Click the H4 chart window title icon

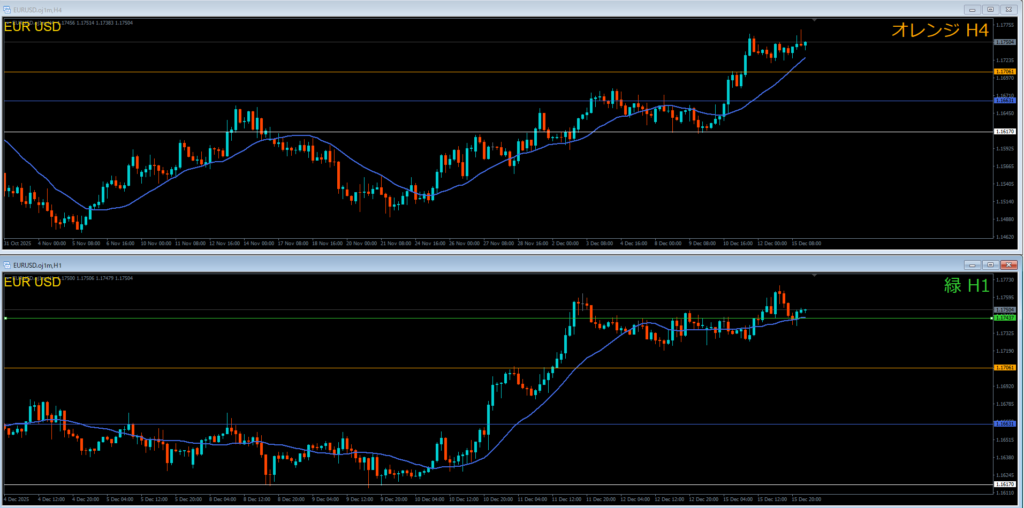click(x=8, y=9)
